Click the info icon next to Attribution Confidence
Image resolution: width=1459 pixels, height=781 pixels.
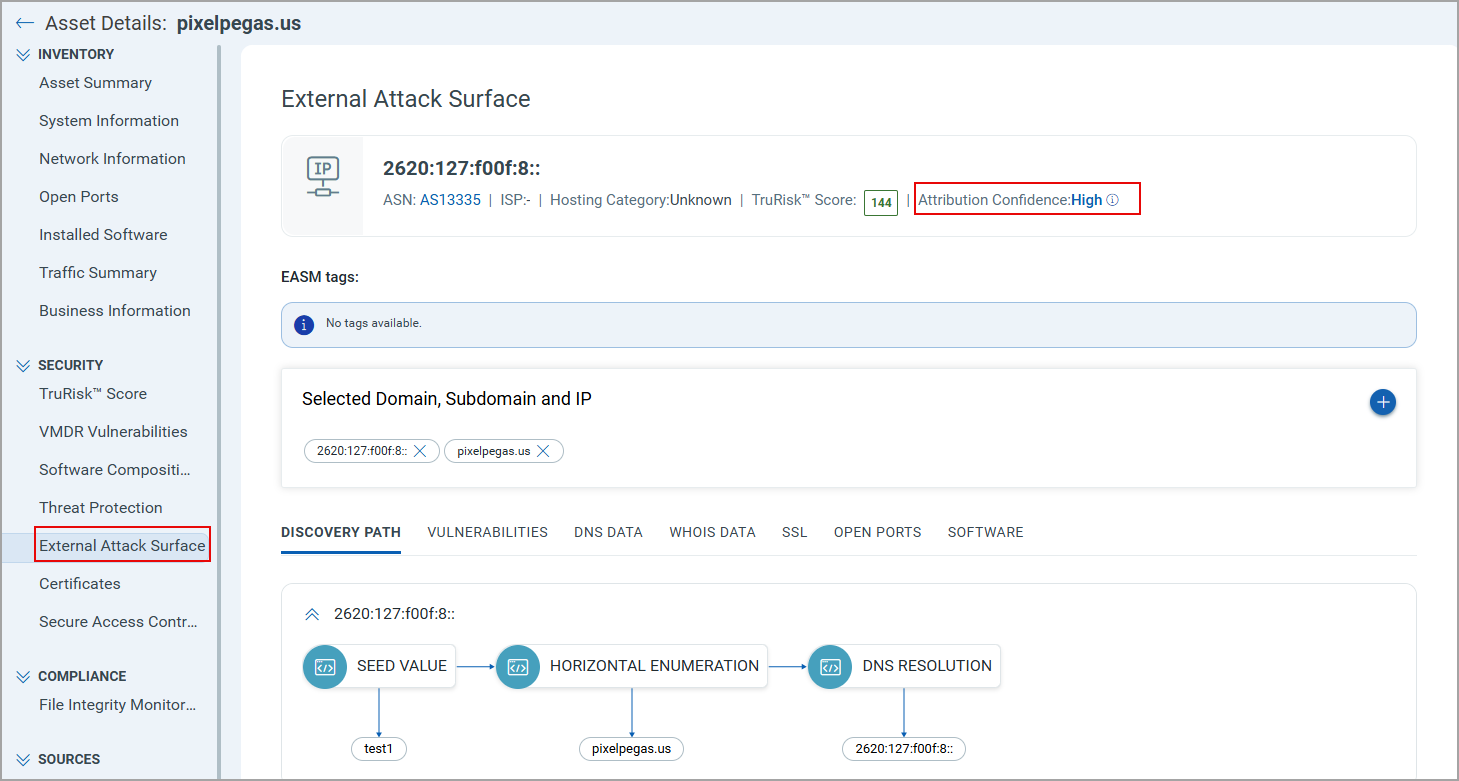1114,199
